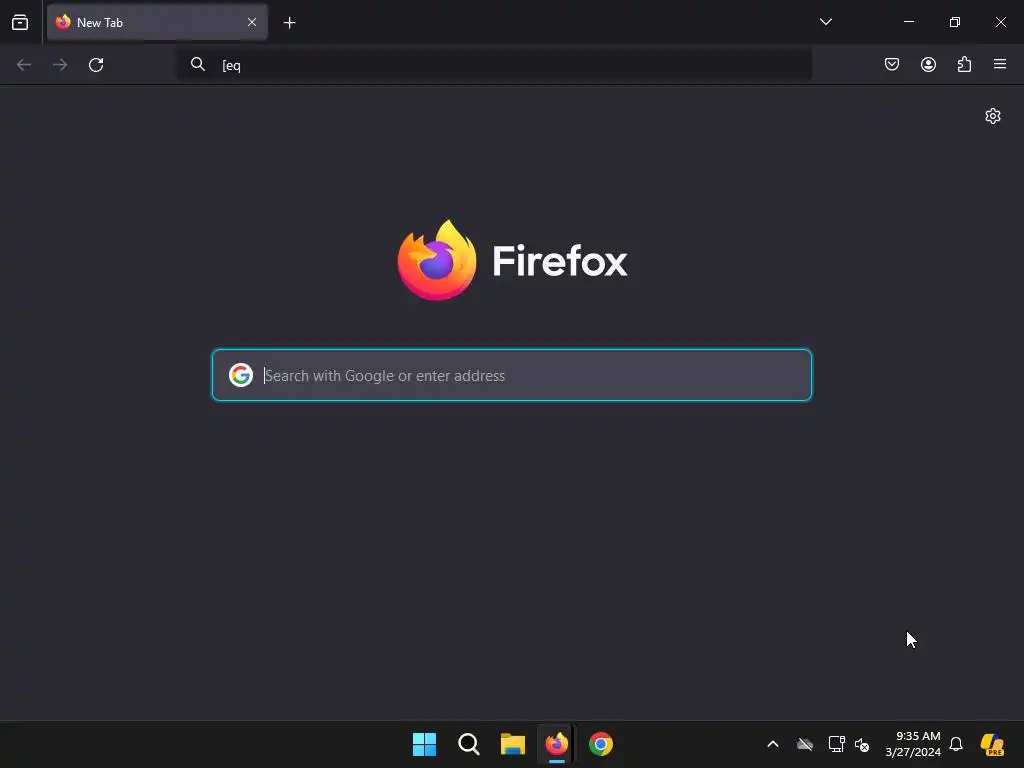Image resolution: width=1024 pixels, height=768 pixels.
Task: Expand the list all tabs chevron
Action: [x=825, y=22]
